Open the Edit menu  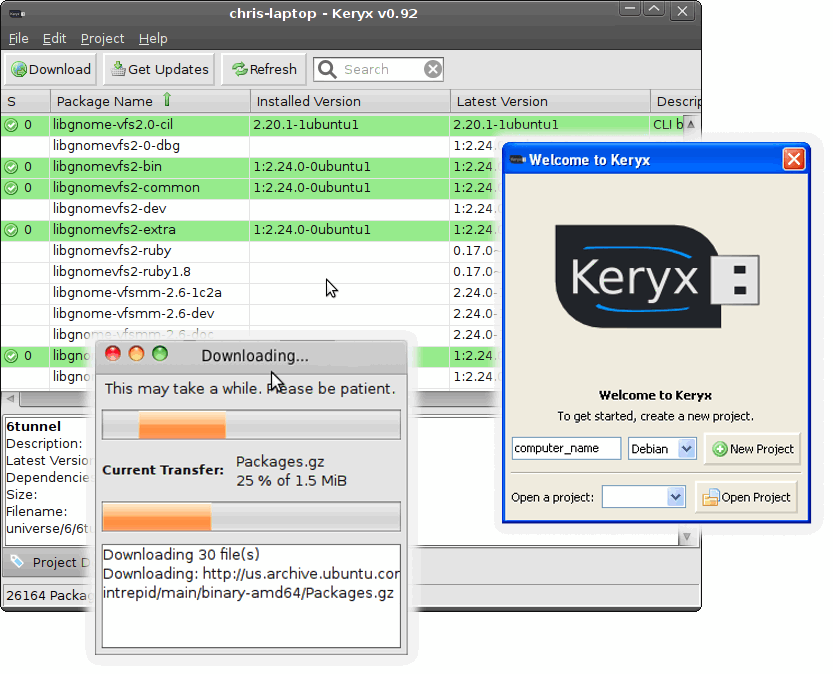point(54,39)
